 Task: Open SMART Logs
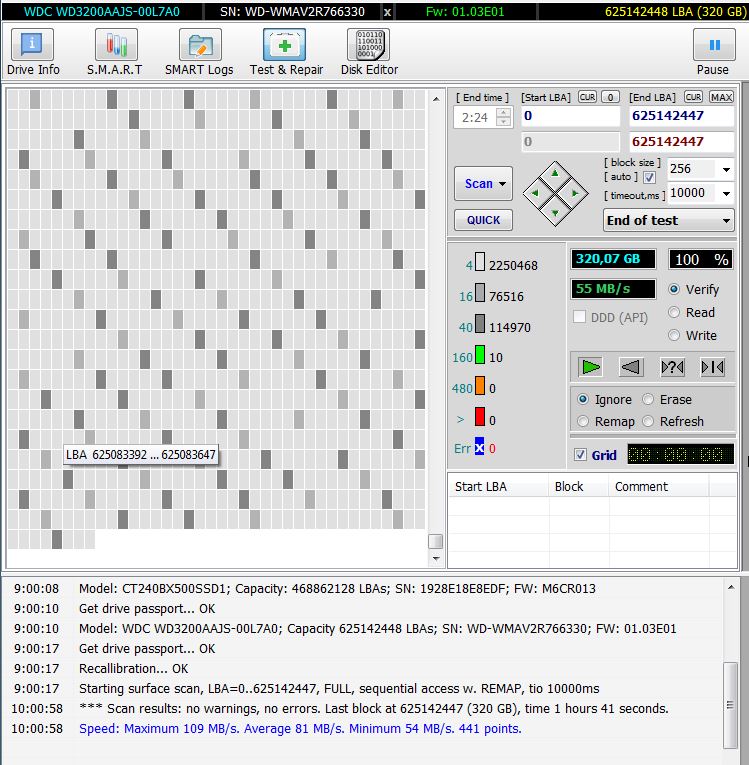click(199, 52)
